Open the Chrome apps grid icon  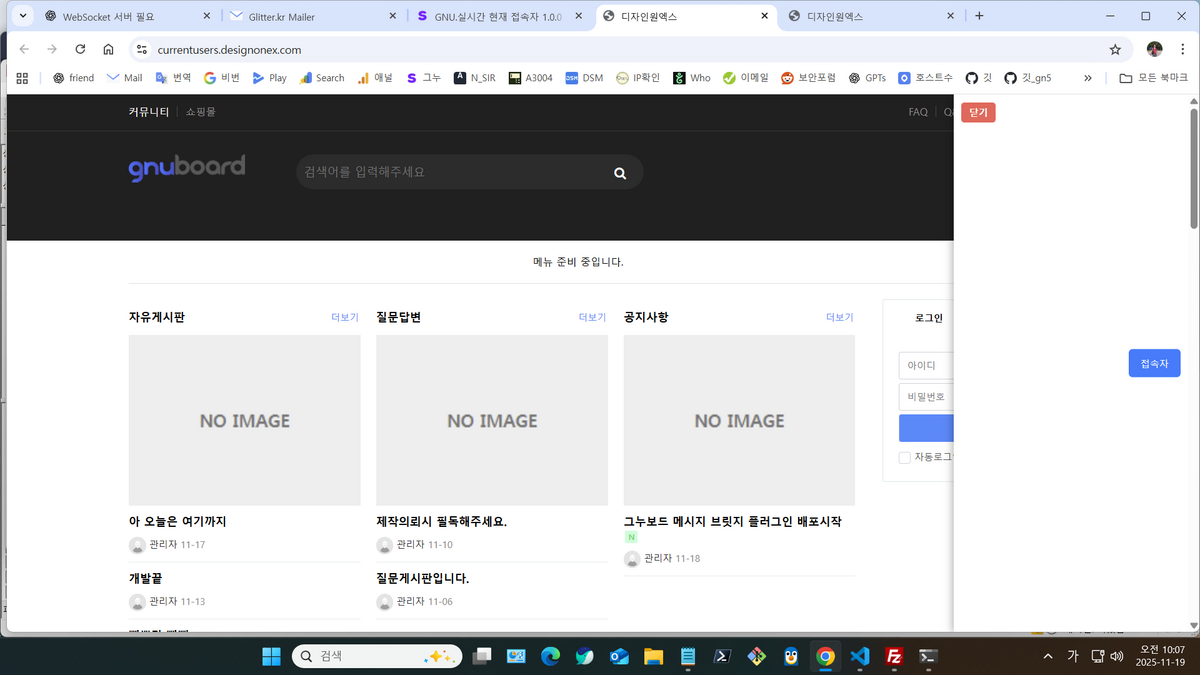click(x=22, y=78)
